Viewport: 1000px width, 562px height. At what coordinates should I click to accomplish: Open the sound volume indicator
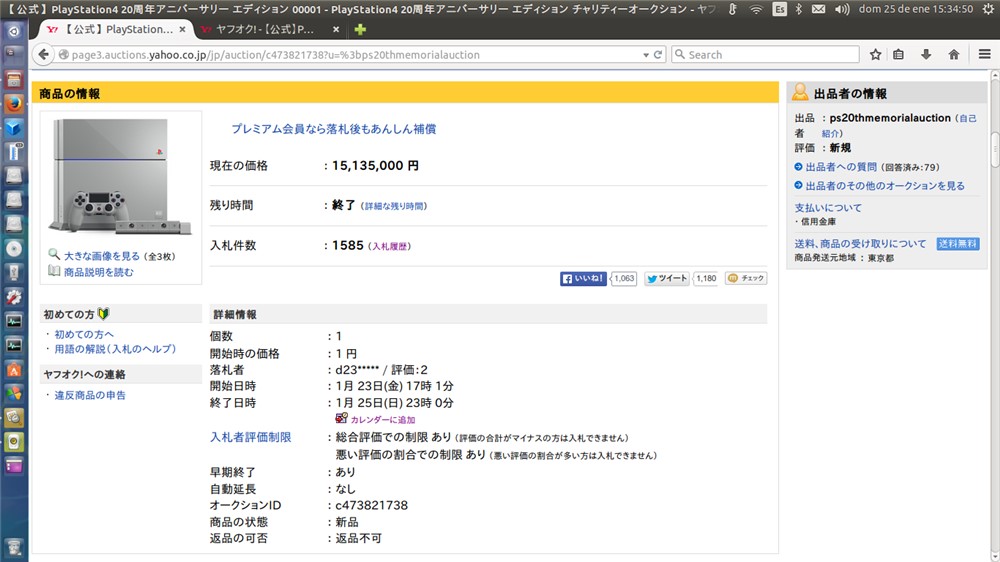pyautogui.click(x=842, y=9)
